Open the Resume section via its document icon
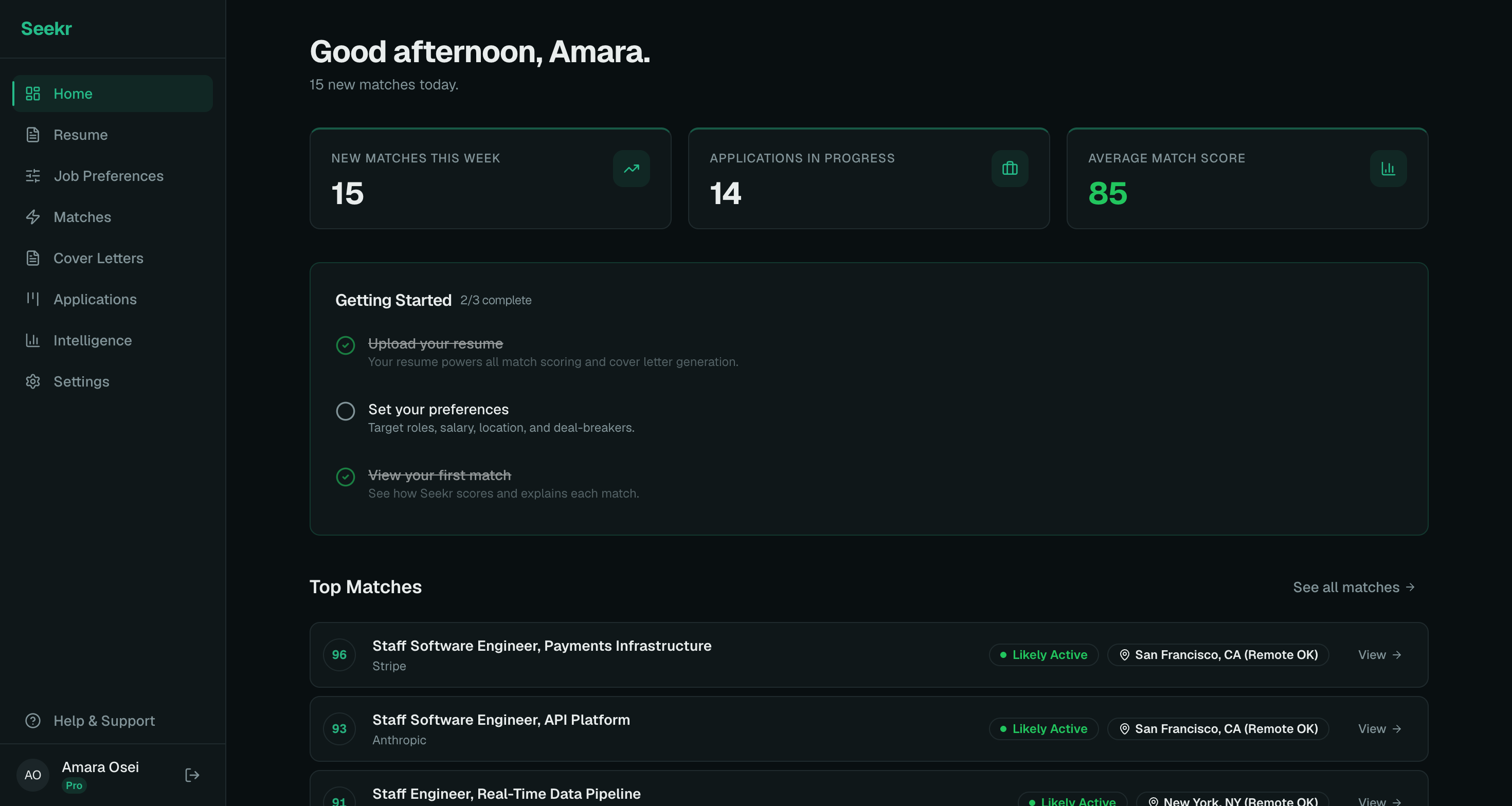Viewport: 1512px width, 806px height. pyautogui.click(x=32, y=134)
